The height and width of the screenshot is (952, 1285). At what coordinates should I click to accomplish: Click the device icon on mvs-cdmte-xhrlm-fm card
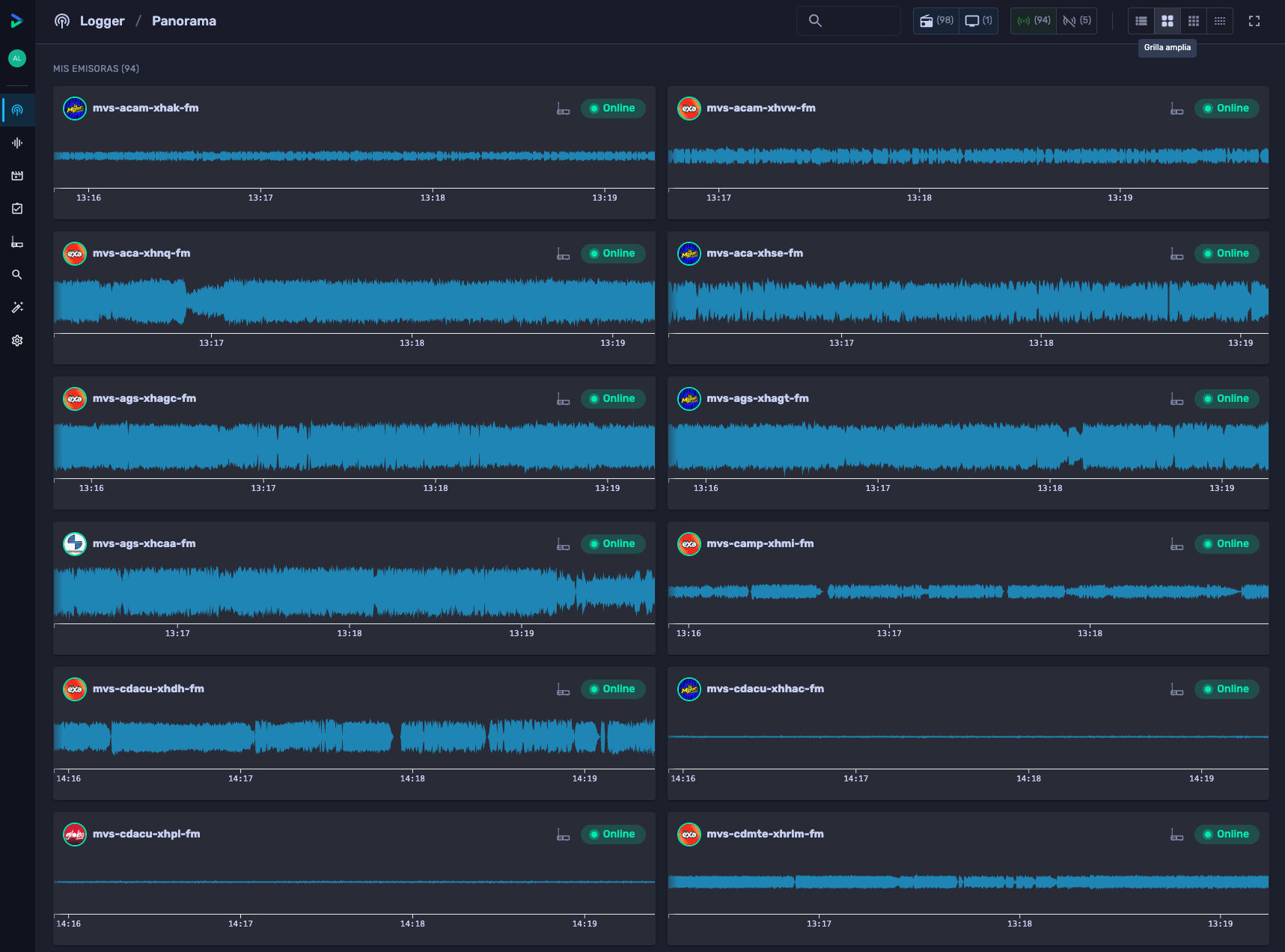tap(1177, 834)
